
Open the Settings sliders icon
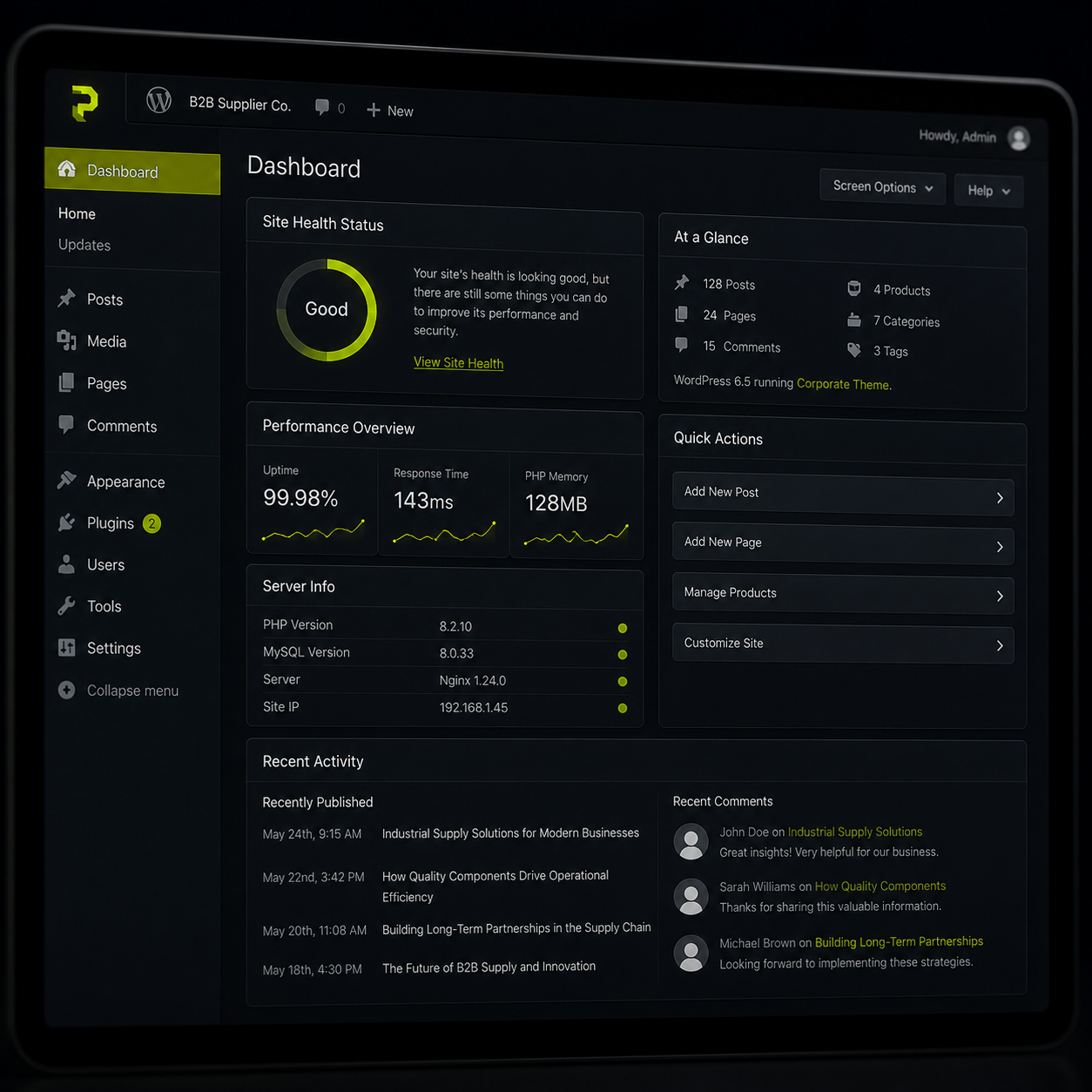tap(67, 647)
